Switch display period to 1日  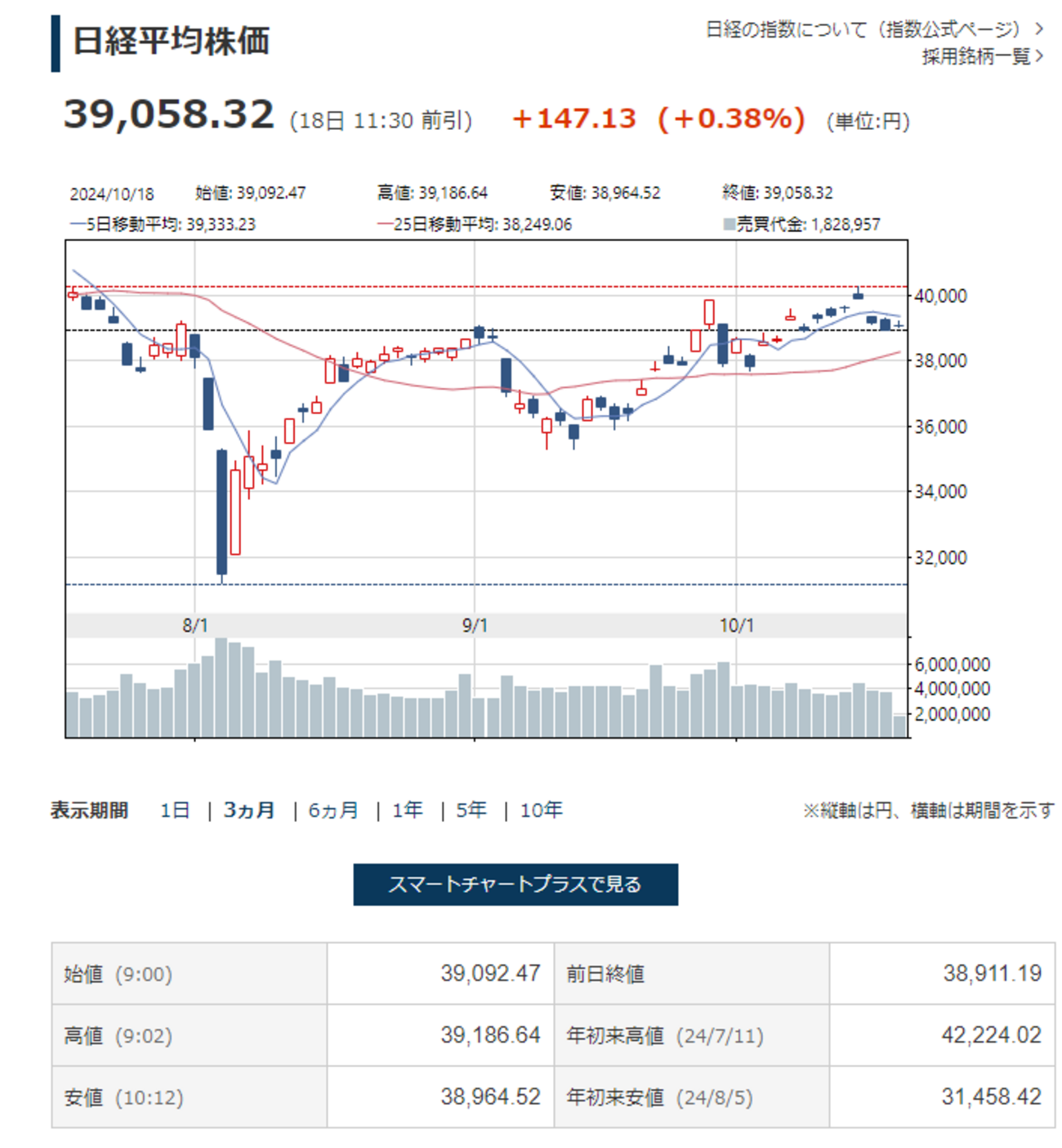tap(175, 810)
